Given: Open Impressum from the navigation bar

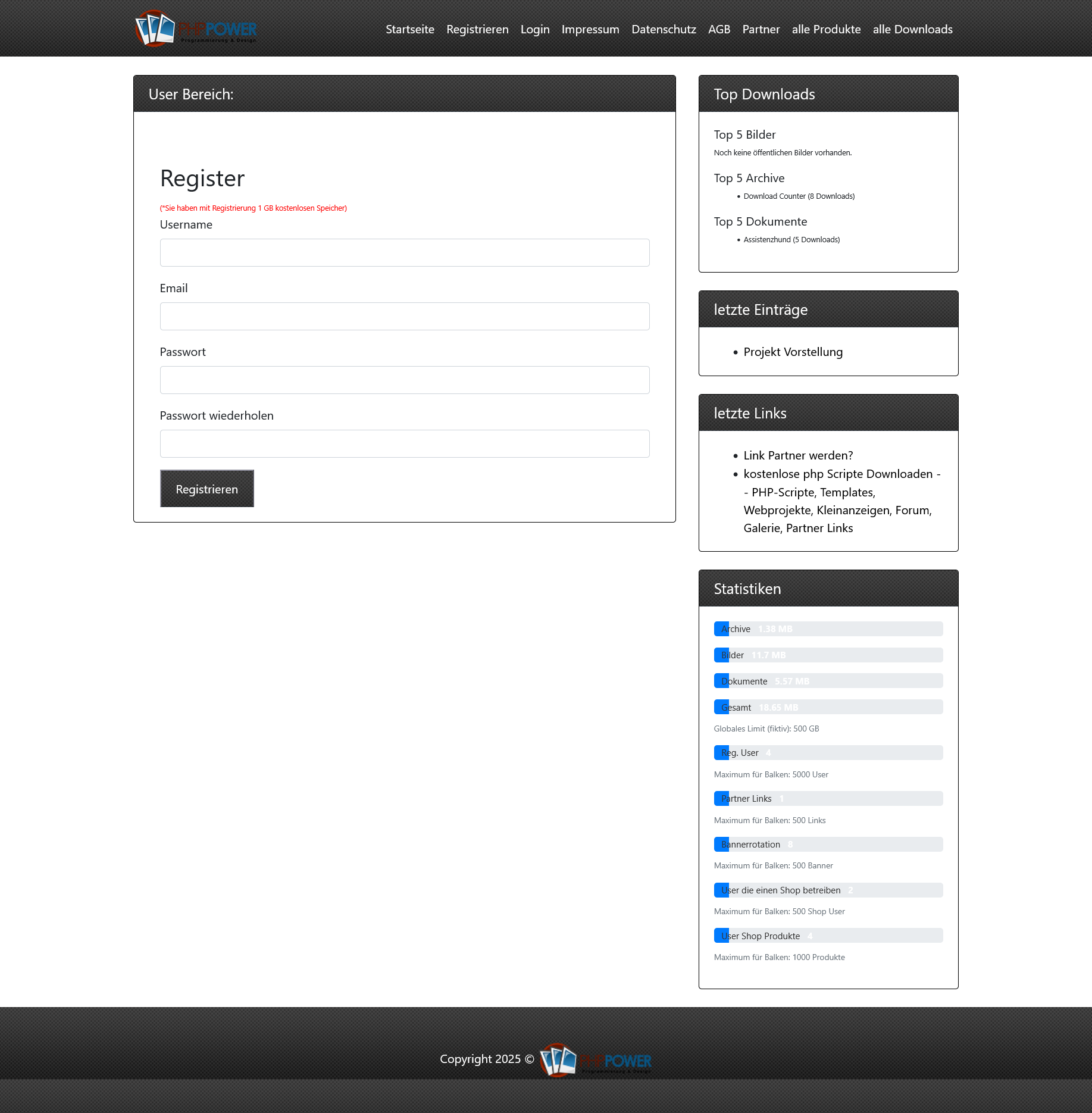Looking at the screenshot, I should 590,29.
